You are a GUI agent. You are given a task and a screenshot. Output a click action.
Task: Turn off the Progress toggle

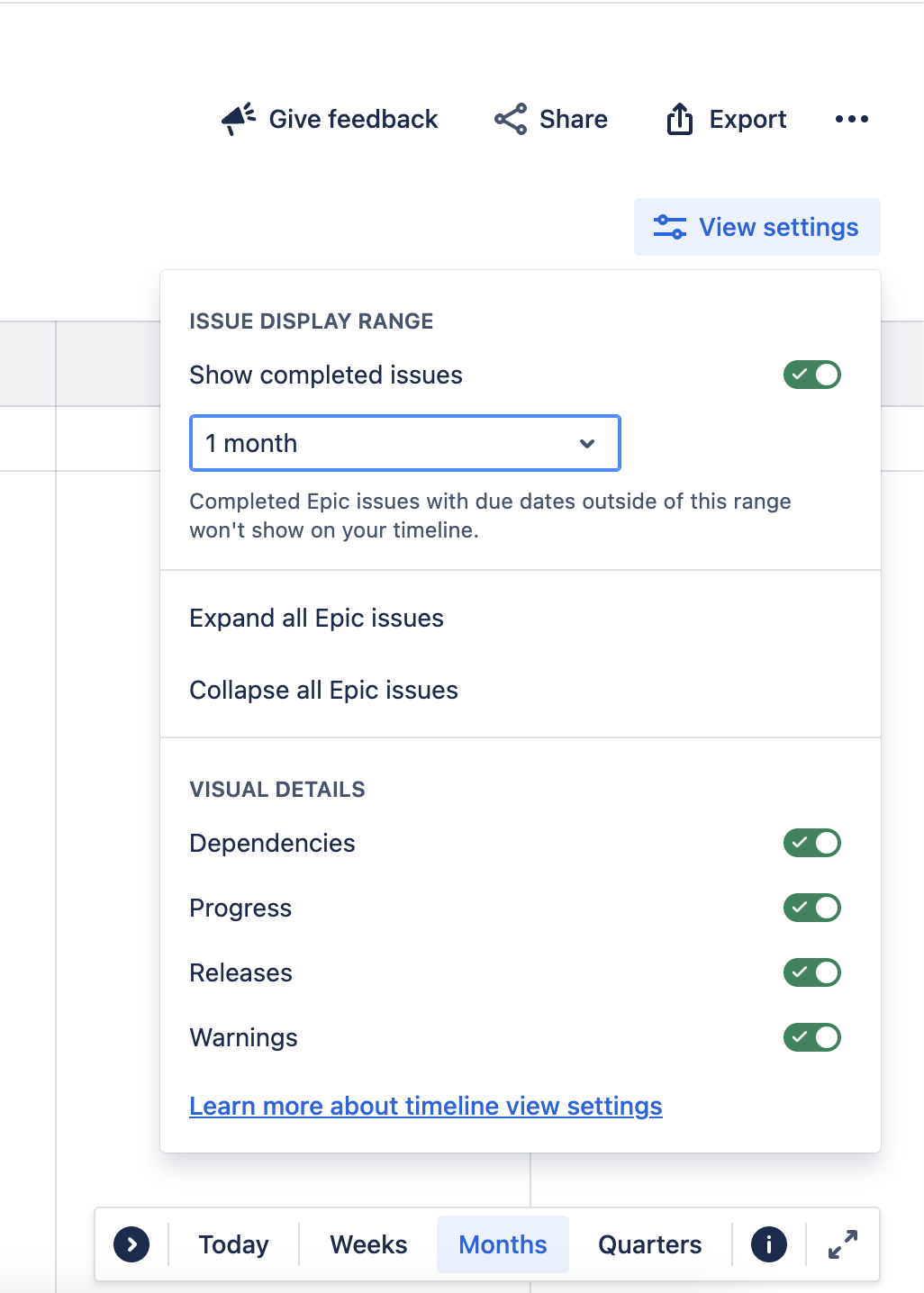point(811,908)
